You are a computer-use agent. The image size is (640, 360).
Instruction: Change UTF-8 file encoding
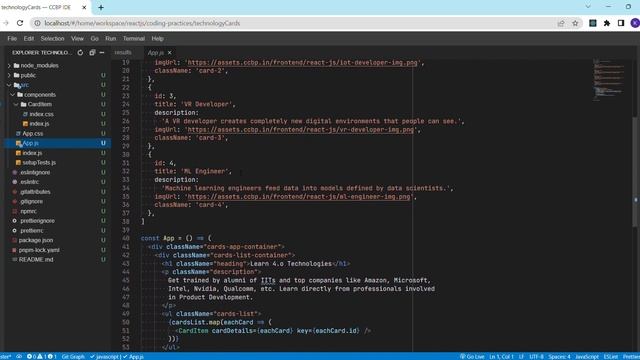point(536,356)
